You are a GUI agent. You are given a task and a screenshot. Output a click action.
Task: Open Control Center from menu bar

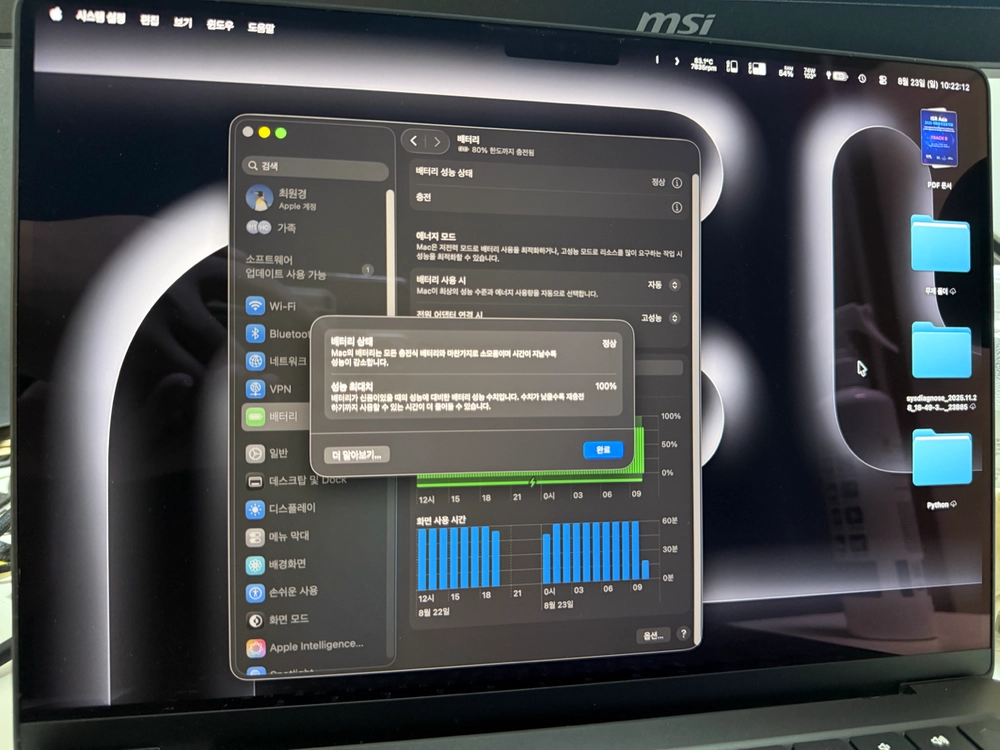coord(883,80)
